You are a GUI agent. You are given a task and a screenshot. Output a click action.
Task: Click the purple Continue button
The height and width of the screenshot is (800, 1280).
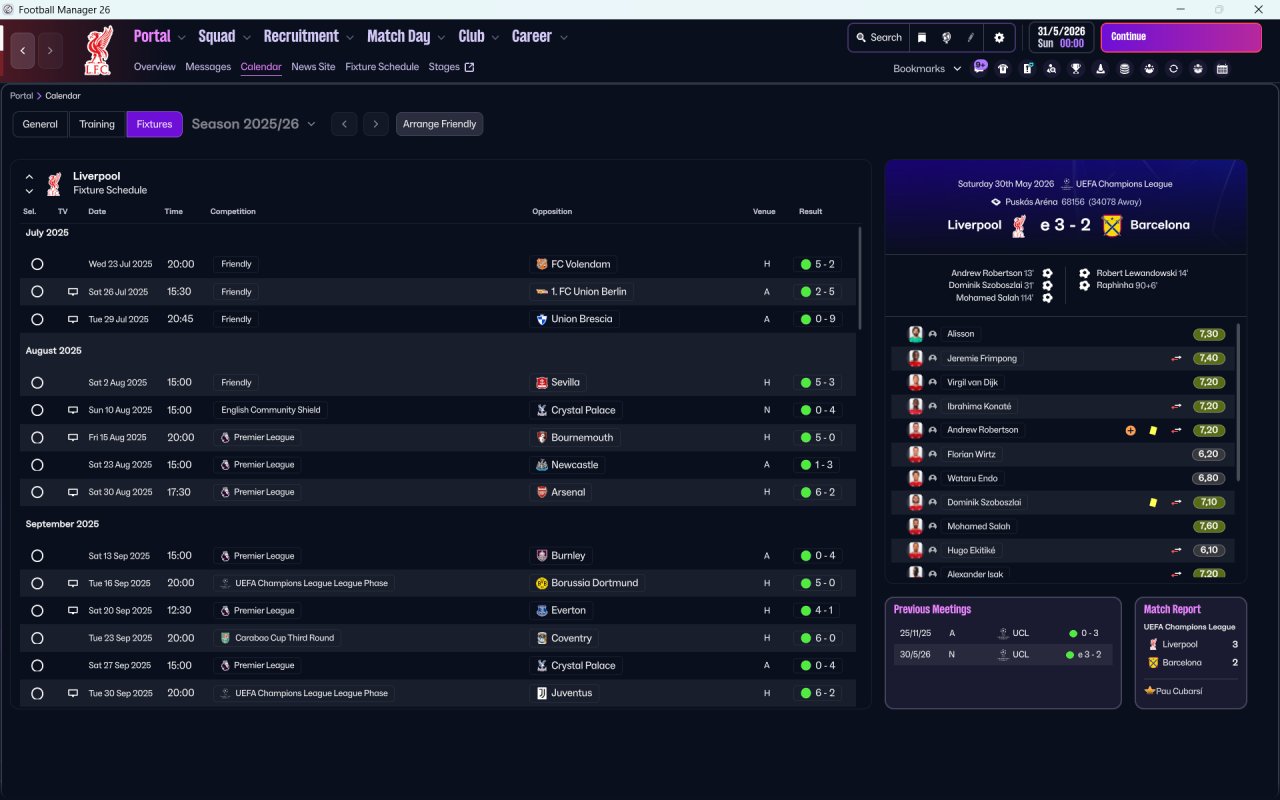click(1181, 37)
